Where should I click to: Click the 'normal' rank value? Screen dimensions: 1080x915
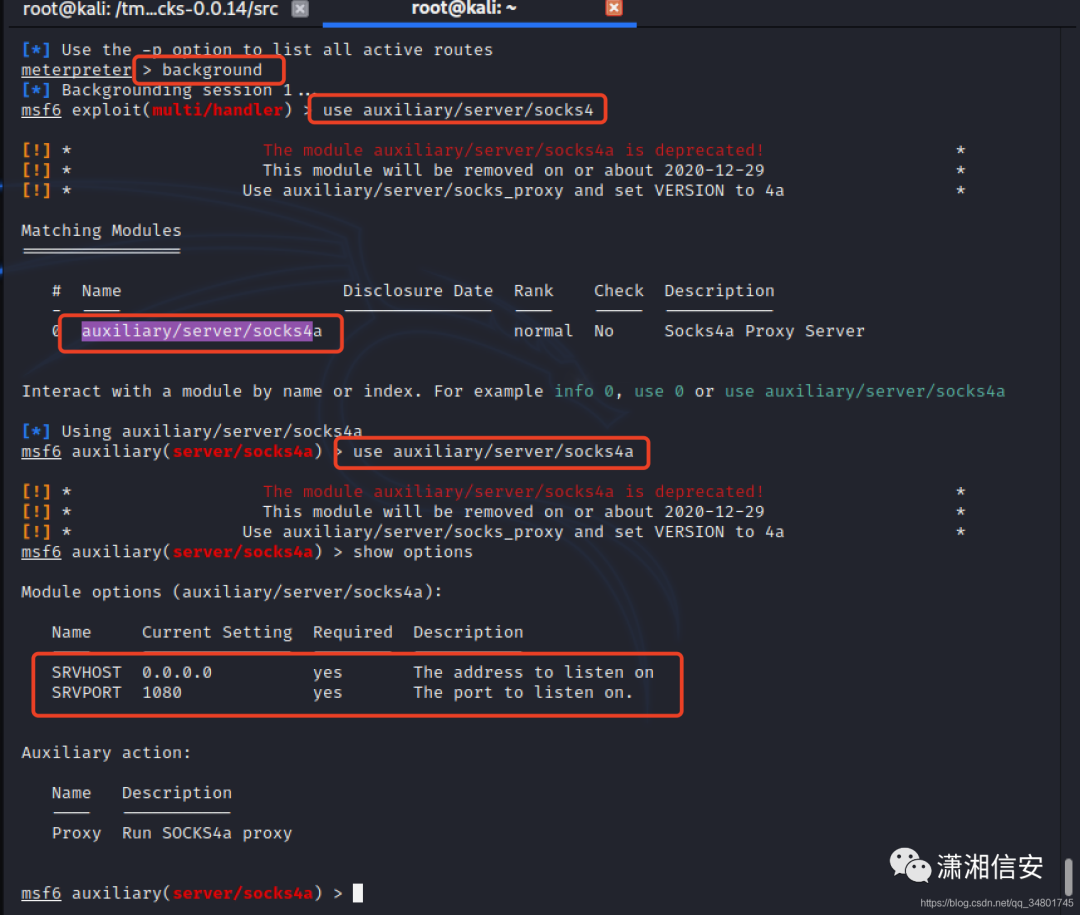tap(543, 331)
